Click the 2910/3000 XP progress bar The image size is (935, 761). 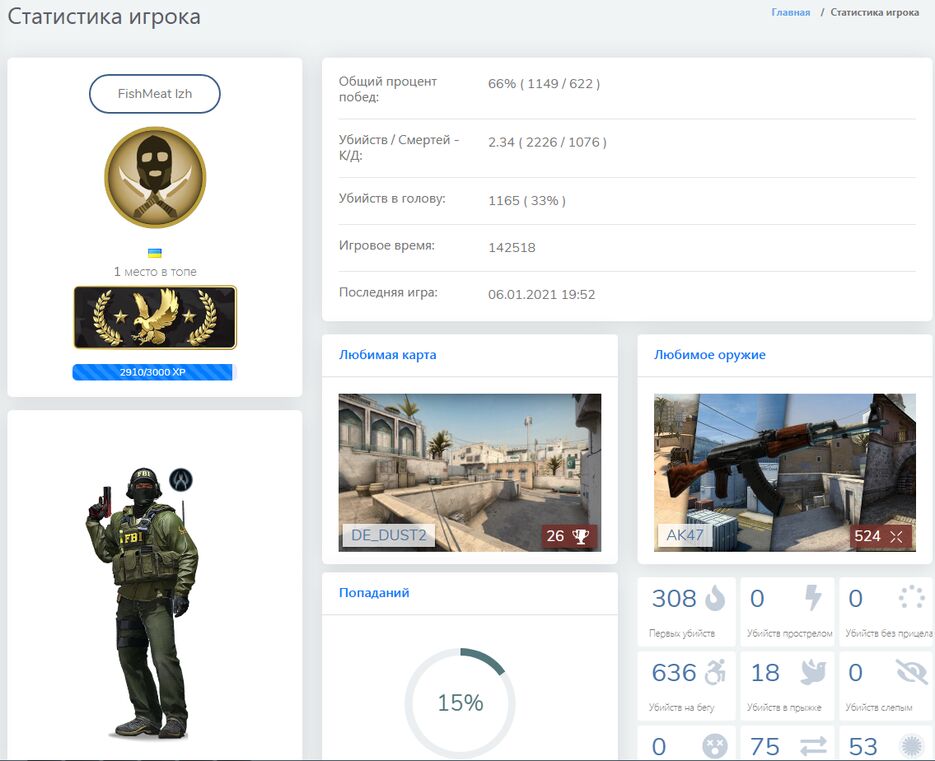[x=154, y=372]
